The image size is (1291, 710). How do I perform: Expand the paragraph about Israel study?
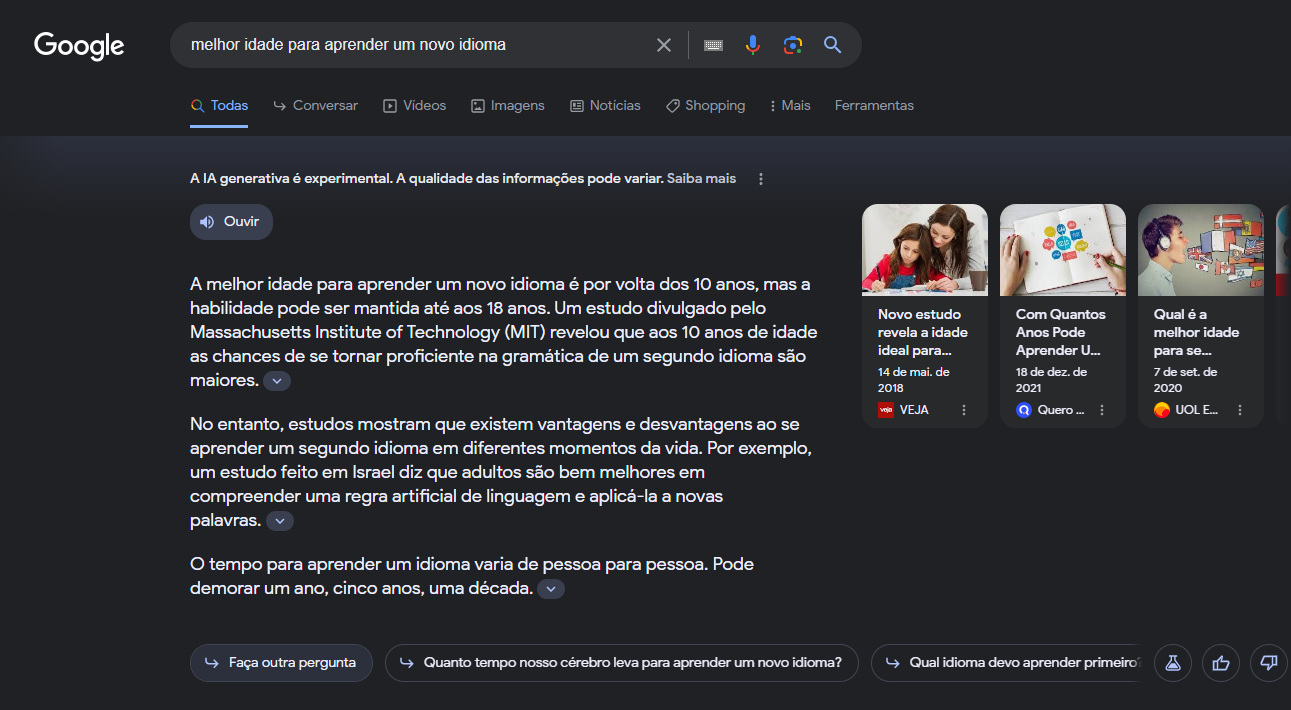tap(280, 521)
